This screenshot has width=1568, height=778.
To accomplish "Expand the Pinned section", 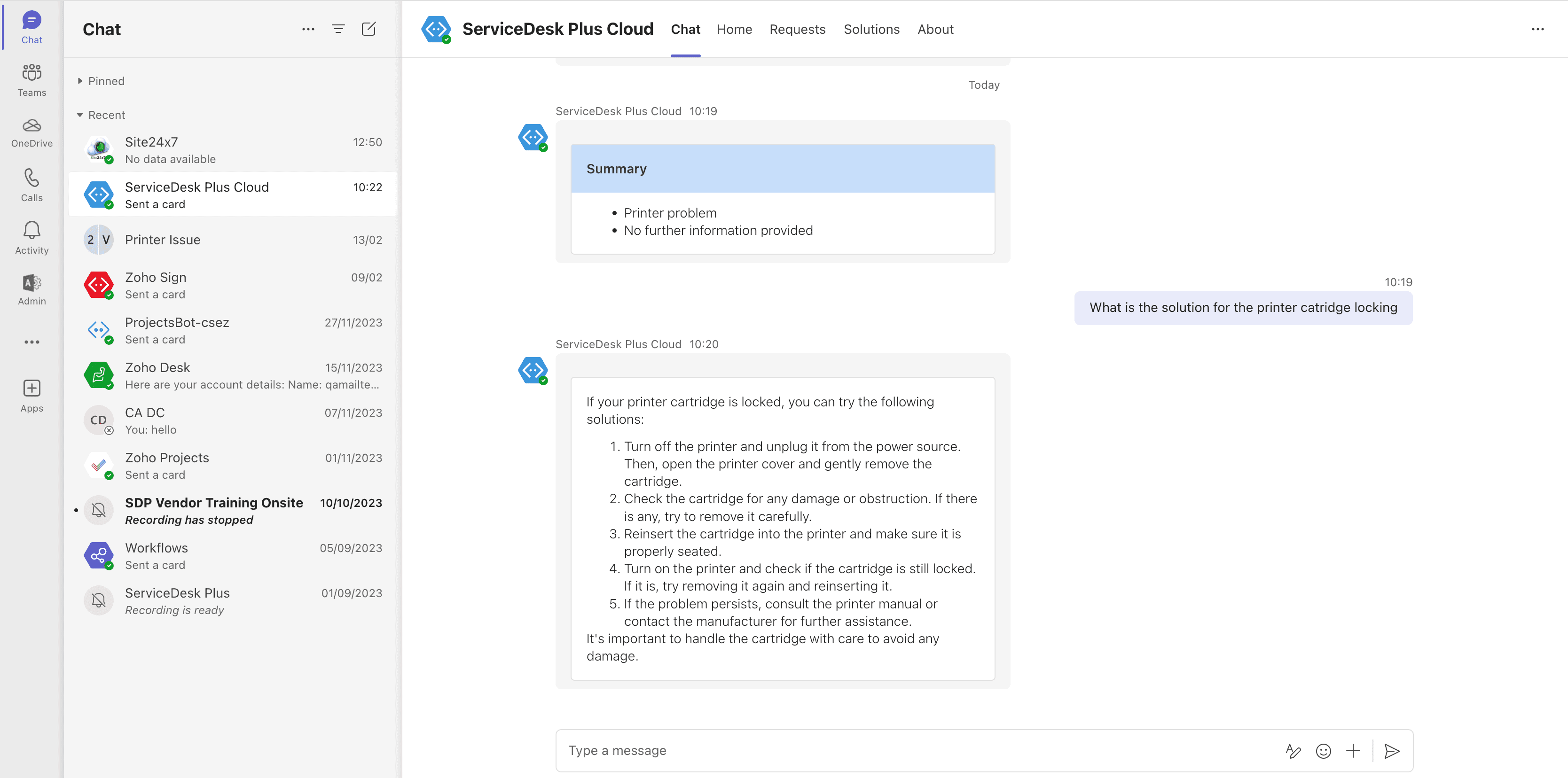I will coord(80,80).
